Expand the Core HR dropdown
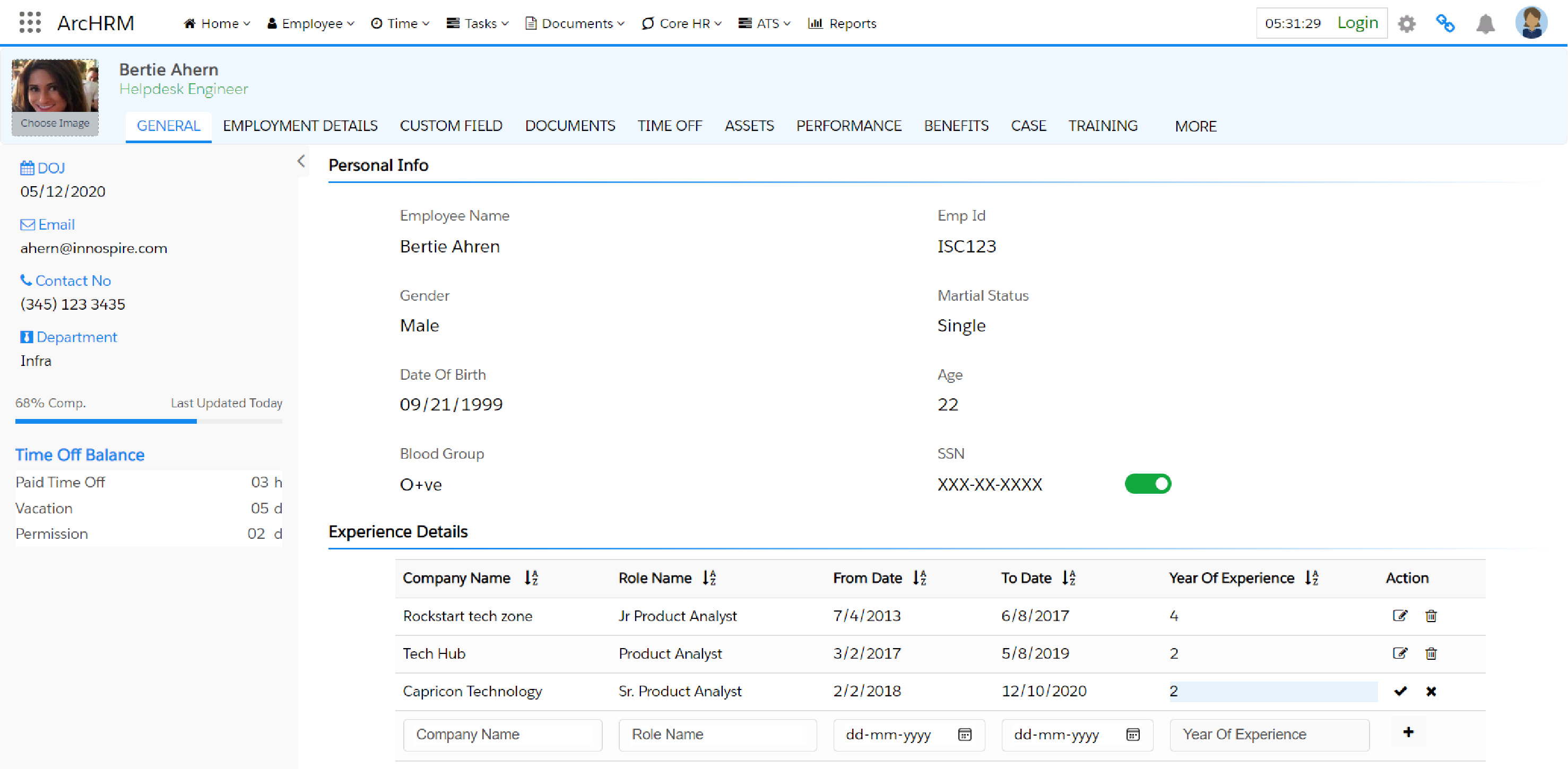1568x769 pixels. tap(682, 23)
